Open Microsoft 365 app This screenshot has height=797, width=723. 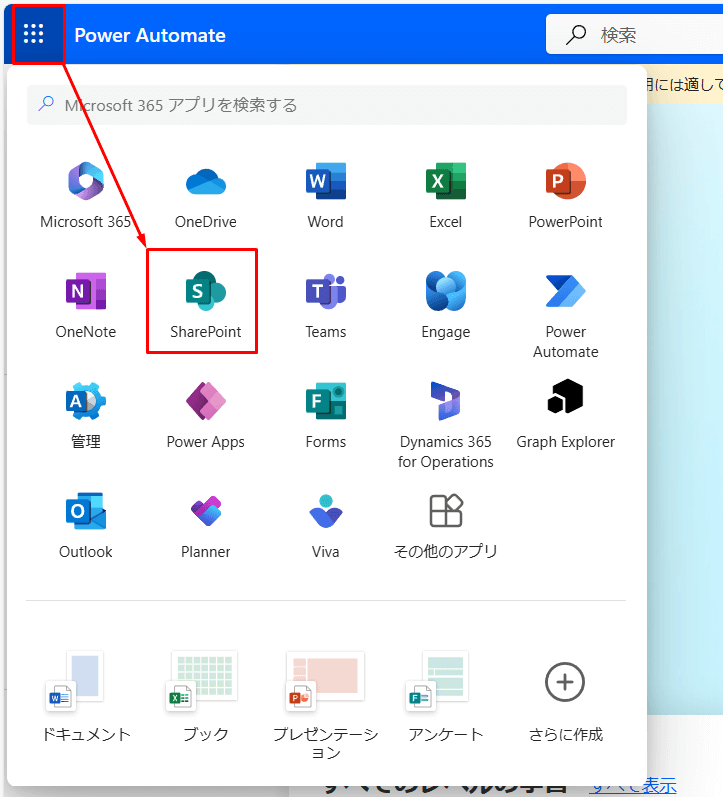tap(86, 195)
